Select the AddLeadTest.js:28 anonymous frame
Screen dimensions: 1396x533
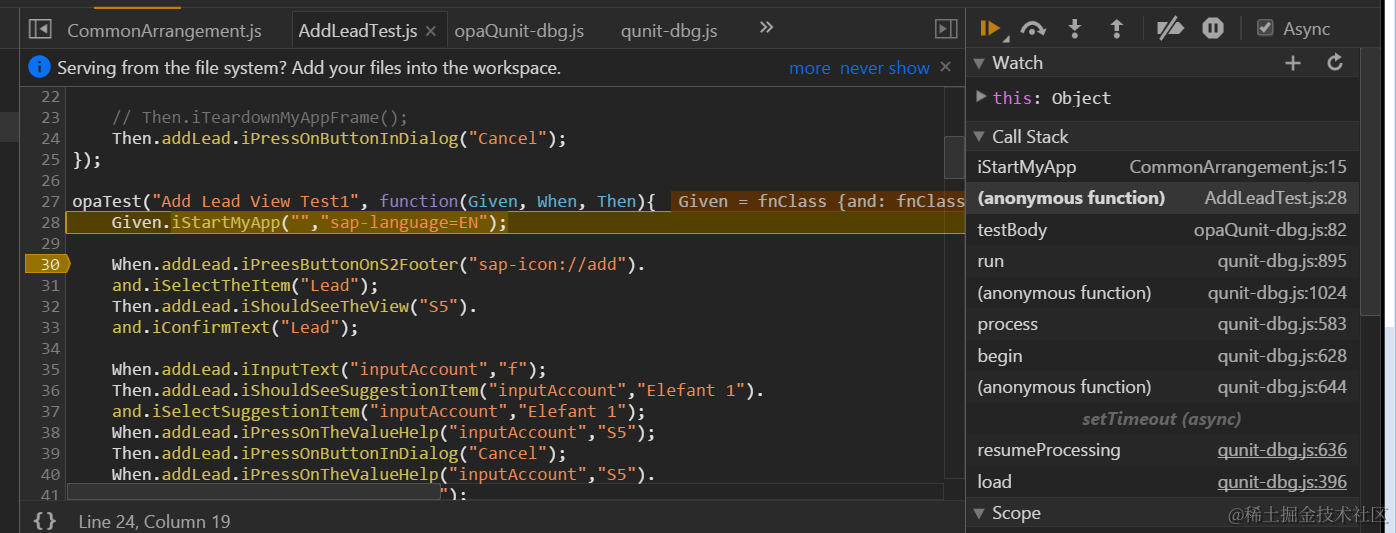[x=1162, y=198]
